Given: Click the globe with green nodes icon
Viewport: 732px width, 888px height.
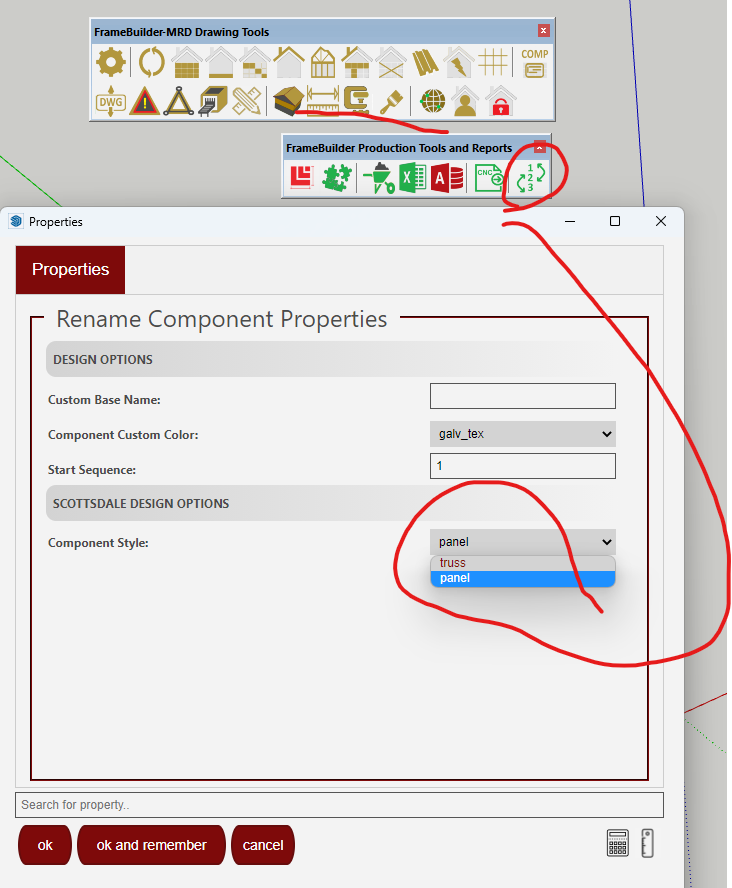Looking at the screenshot, I should pyautogui.click(x=432, y=102).
